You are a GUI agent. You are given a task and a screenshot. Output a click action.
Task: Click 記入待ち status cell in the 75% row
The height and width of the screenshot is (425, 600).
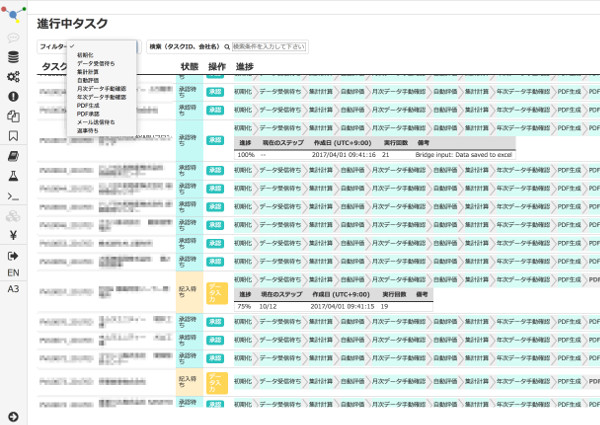coord(189,292)
